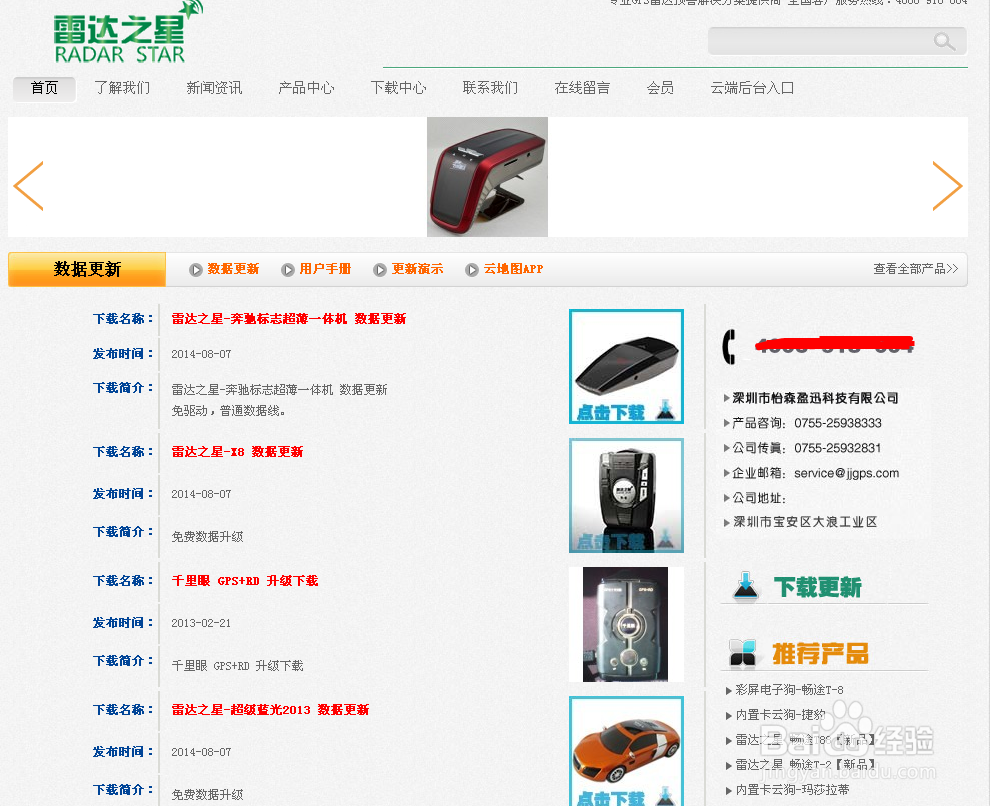Open the 更新演示 link

pyautogui.click(x=417, y=269)
